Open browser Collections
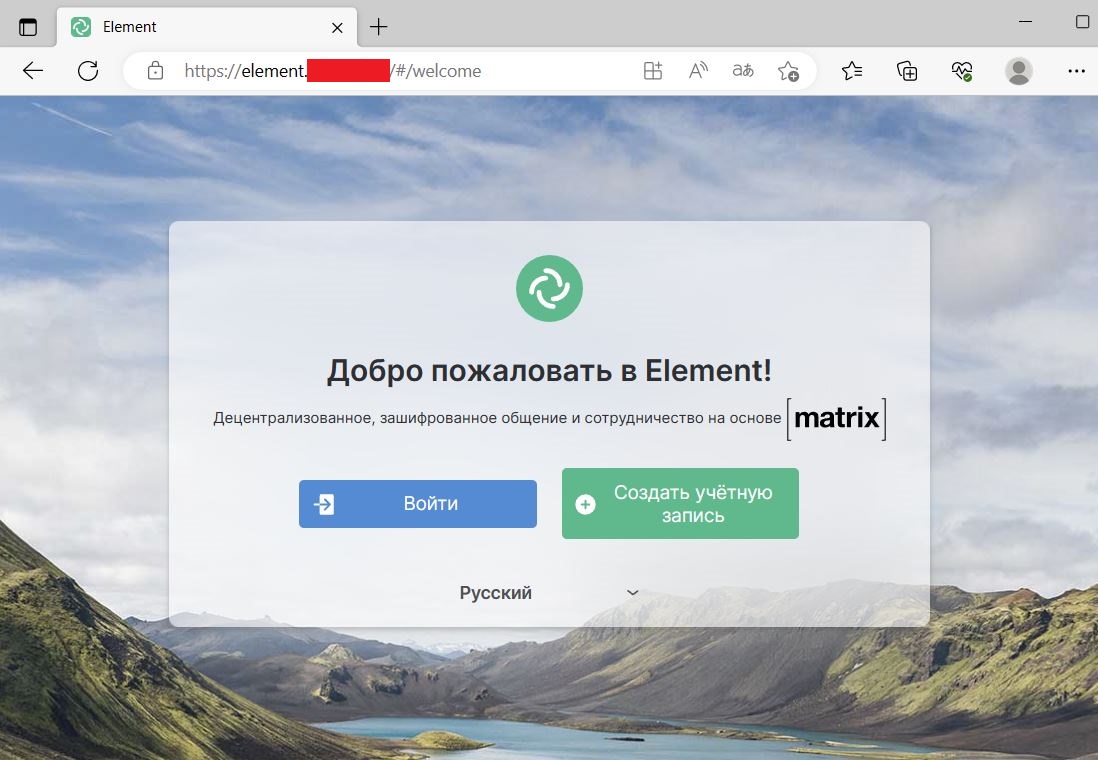Viewport: 1098px width, 760px height. pos(907,71)
